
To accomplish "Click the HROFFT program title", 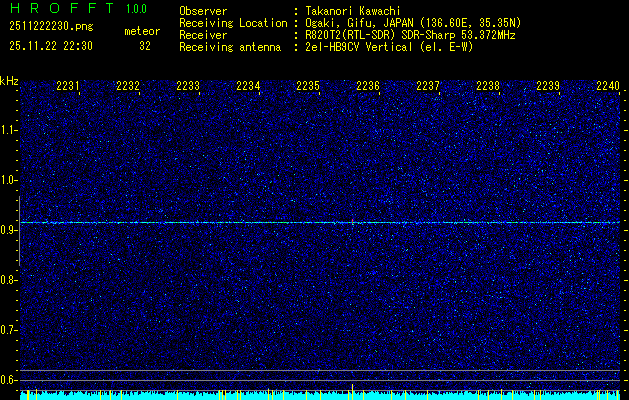I will point(62,8).
